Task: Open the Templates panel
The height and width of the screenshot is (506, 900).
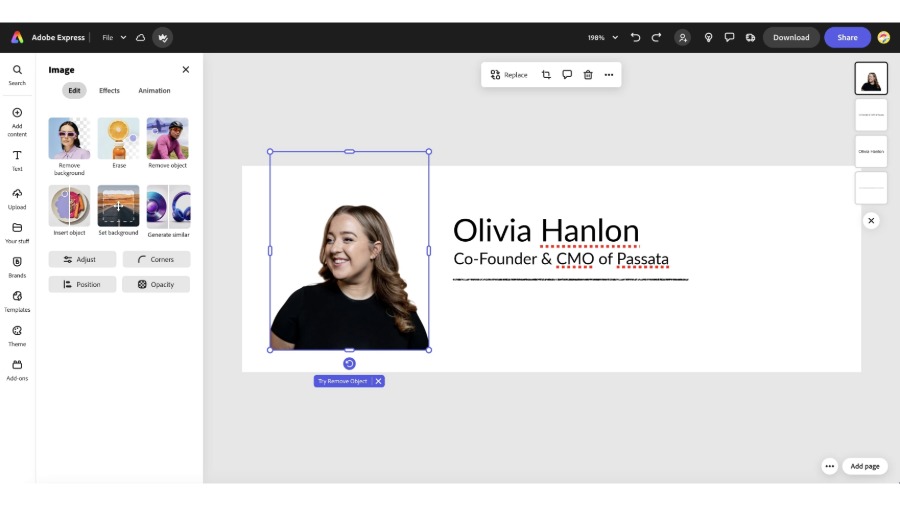Action: (17, 302)
